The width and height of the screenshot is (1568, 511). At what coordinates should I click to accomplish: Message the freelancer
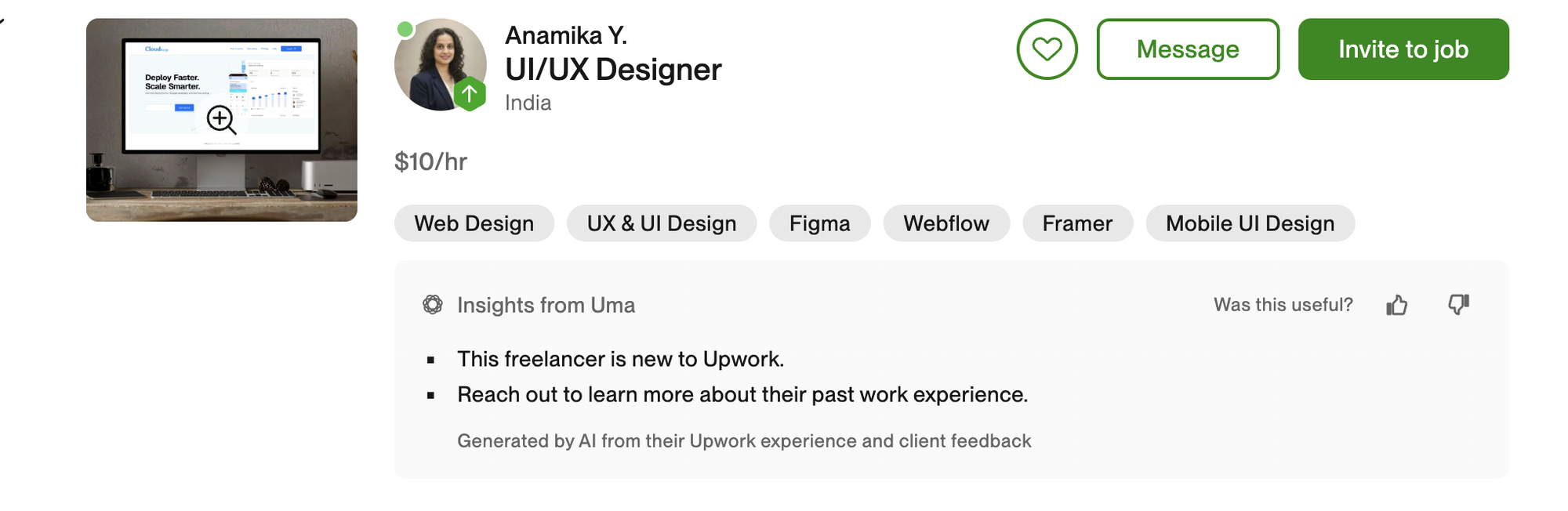[x=1188, y=49]
